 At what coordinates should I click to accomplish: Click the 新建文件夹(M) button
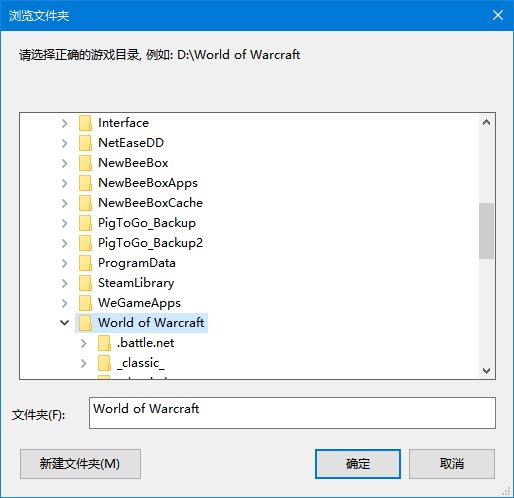click(x=80, y=464)
